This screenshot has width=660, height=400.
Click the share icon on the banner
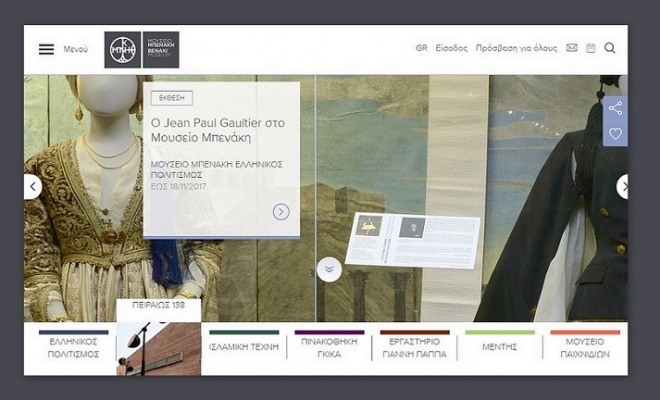click(x=615, y=108)
